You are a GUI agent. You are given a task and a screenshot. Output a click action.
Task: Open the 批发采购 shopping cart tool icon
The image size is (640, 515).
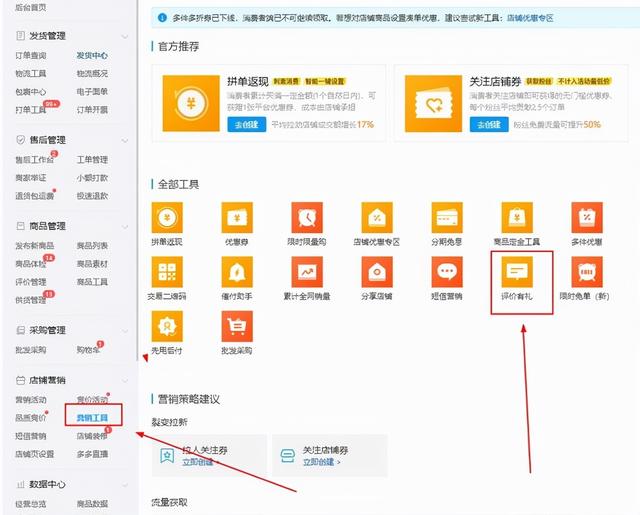tap(237, 326)
